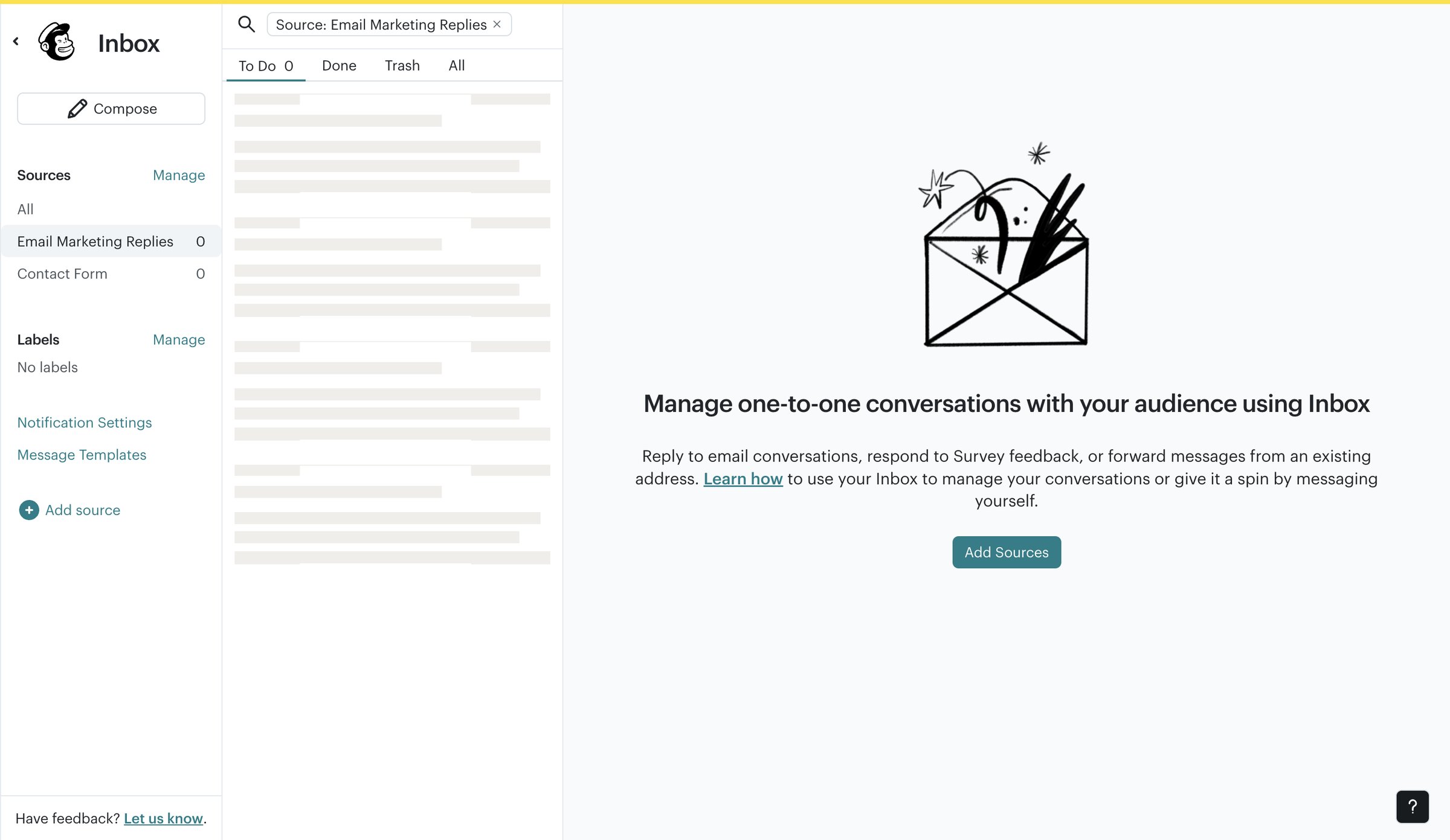Manage Sources link
The width and height of the screenshot is (1450, 840).
pos(179,175)
